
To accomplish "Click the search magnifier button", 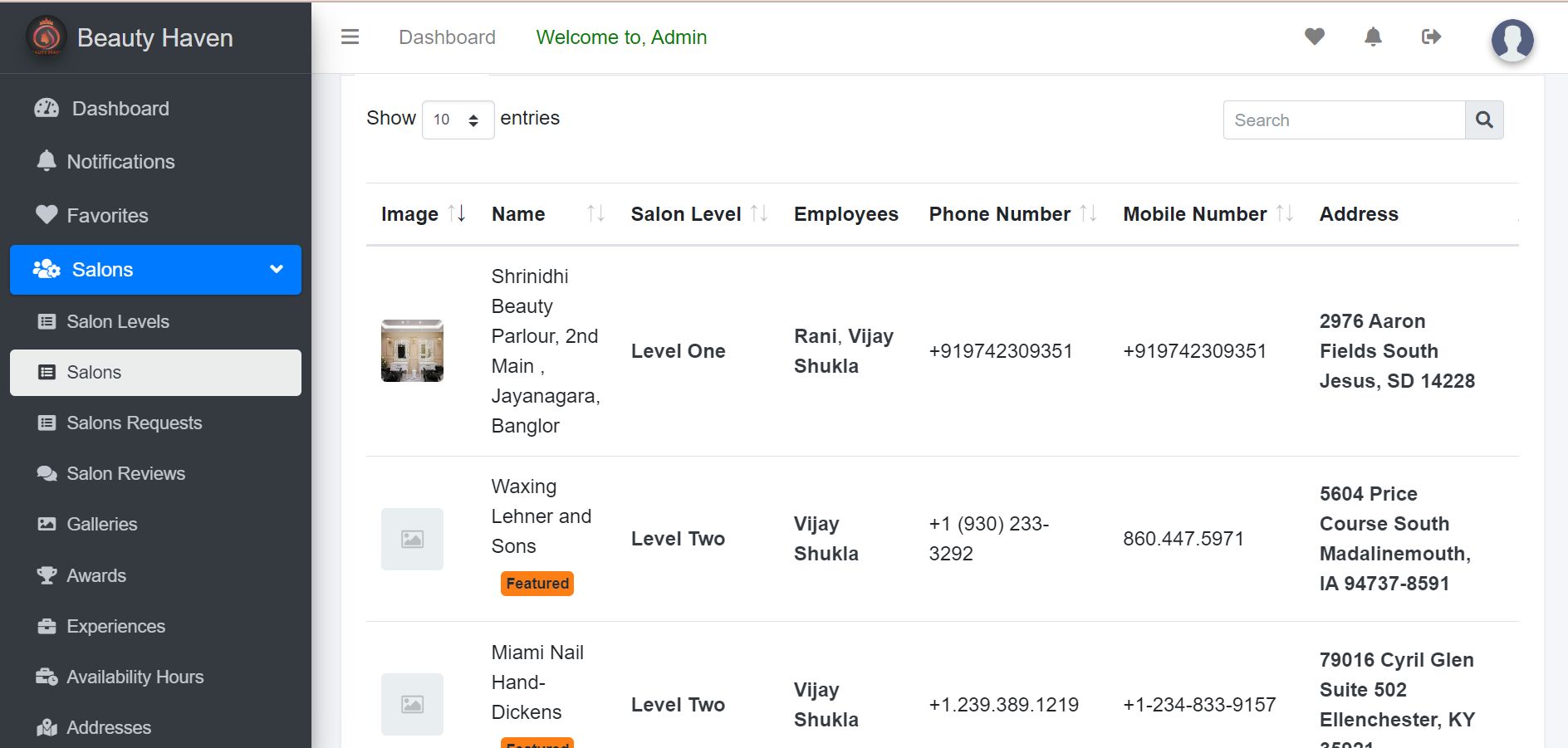I will coord(1484,120).
